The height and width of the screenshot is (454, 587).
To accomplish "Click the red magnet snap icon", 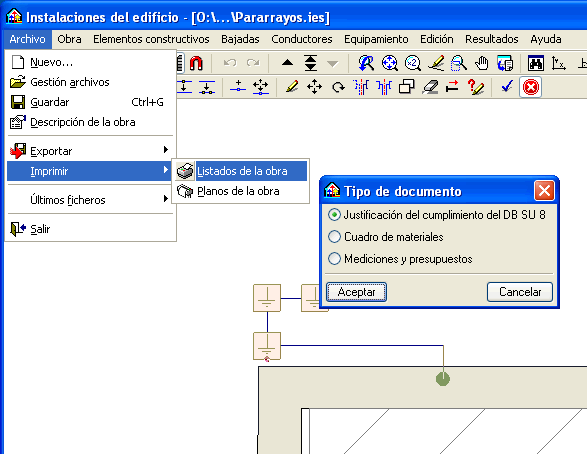I will (196, 63).
